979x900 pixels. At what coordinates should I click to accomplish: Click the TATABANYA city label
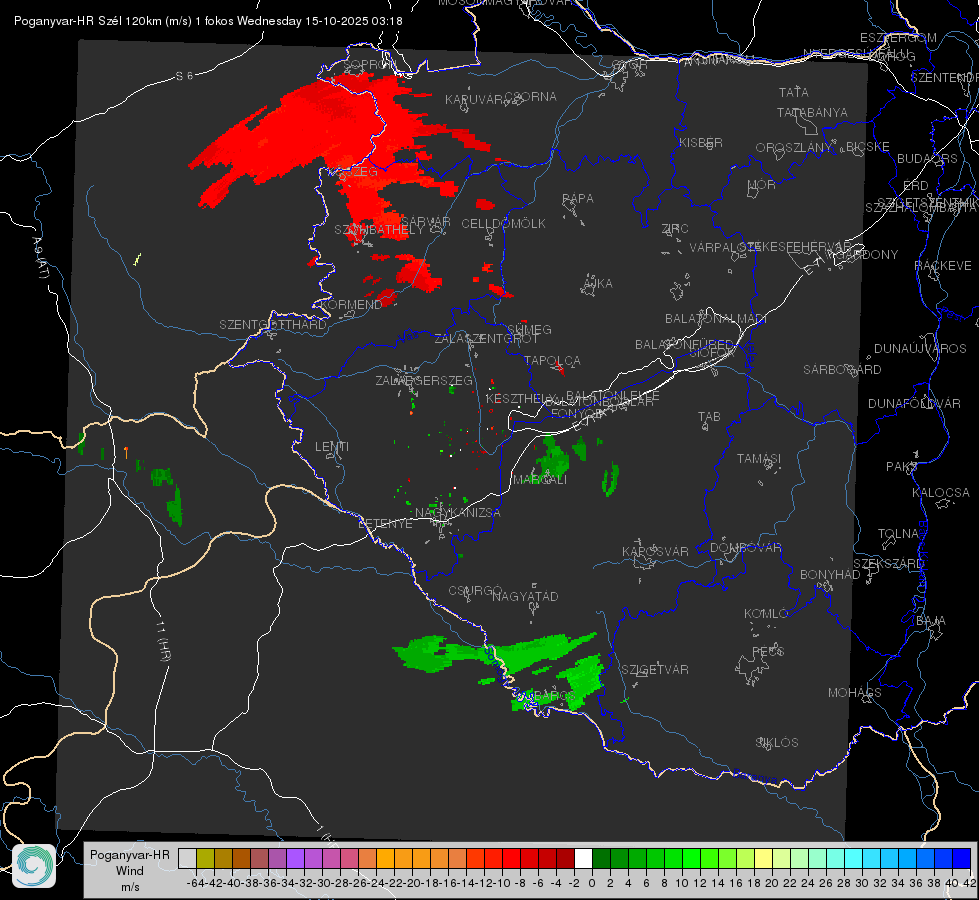pyautogui.click(x=812, y=113)
